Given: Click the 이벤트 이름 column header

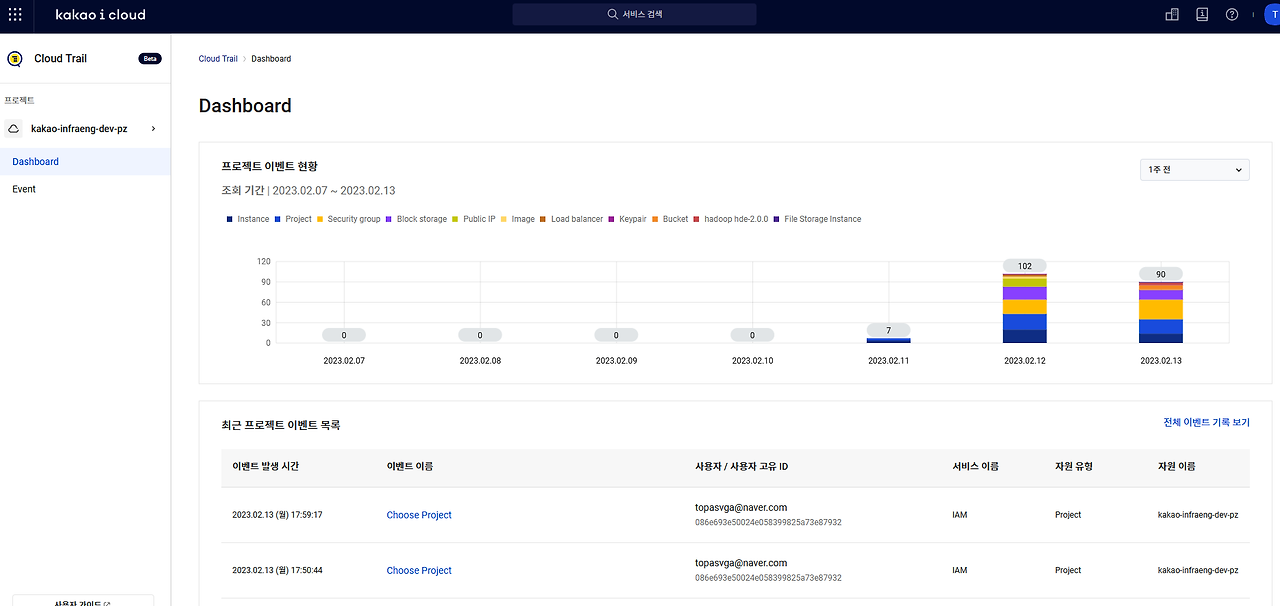Looking at the screenshot, I should tap(410, 466).
